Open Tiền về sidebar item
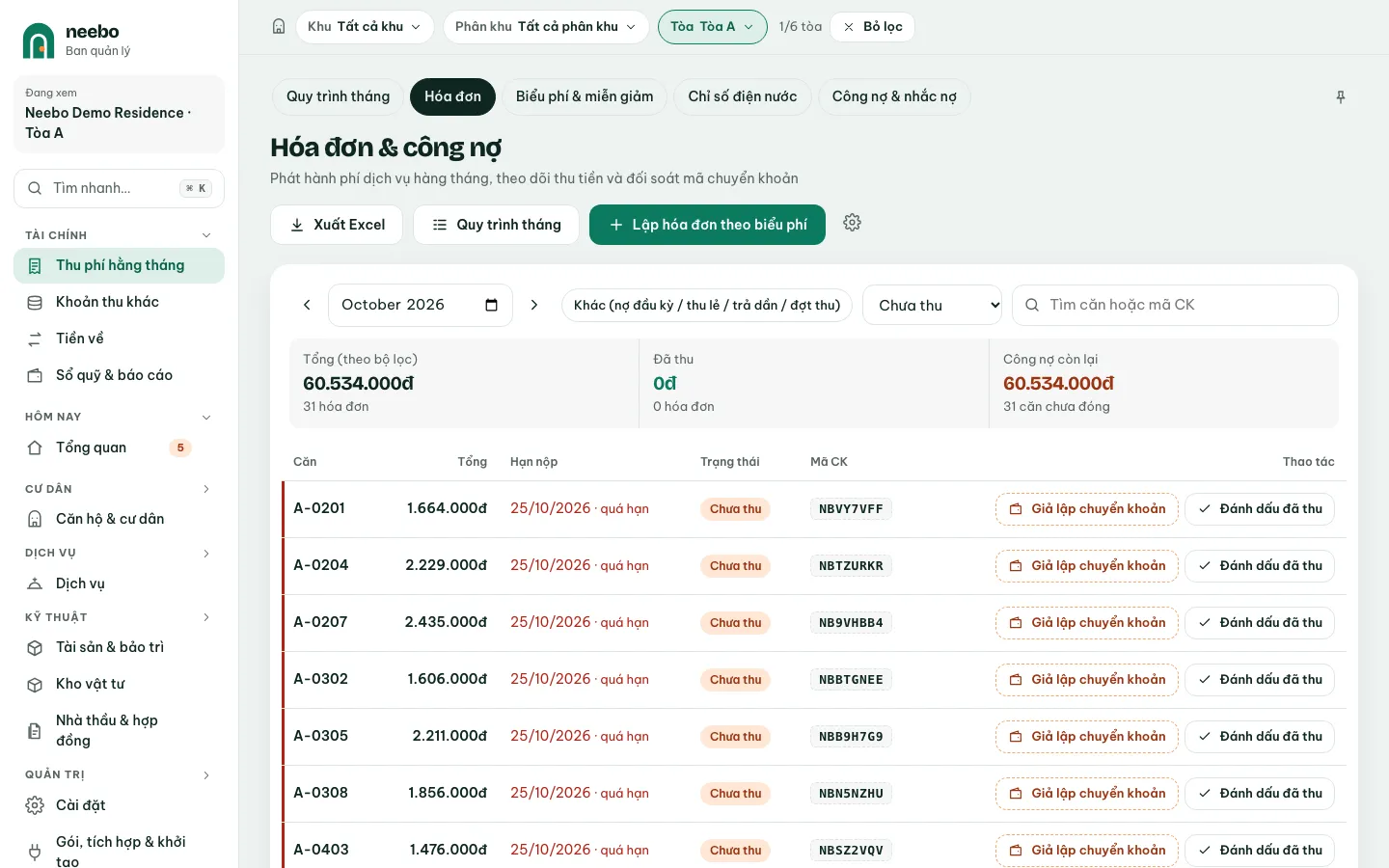 coord(119,339)
